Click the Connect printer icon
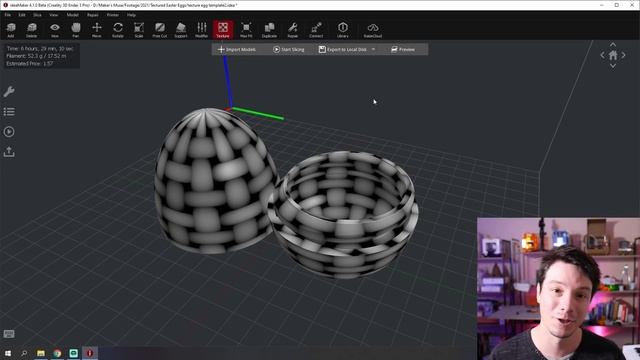This screenshot has height=360, width=640. click(316, 30)
